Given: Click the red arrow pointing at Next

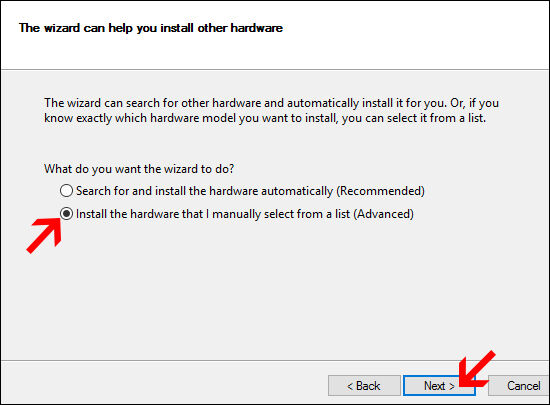Looking at the screenshot, I should pyautogui.click(x=476, y=369).
